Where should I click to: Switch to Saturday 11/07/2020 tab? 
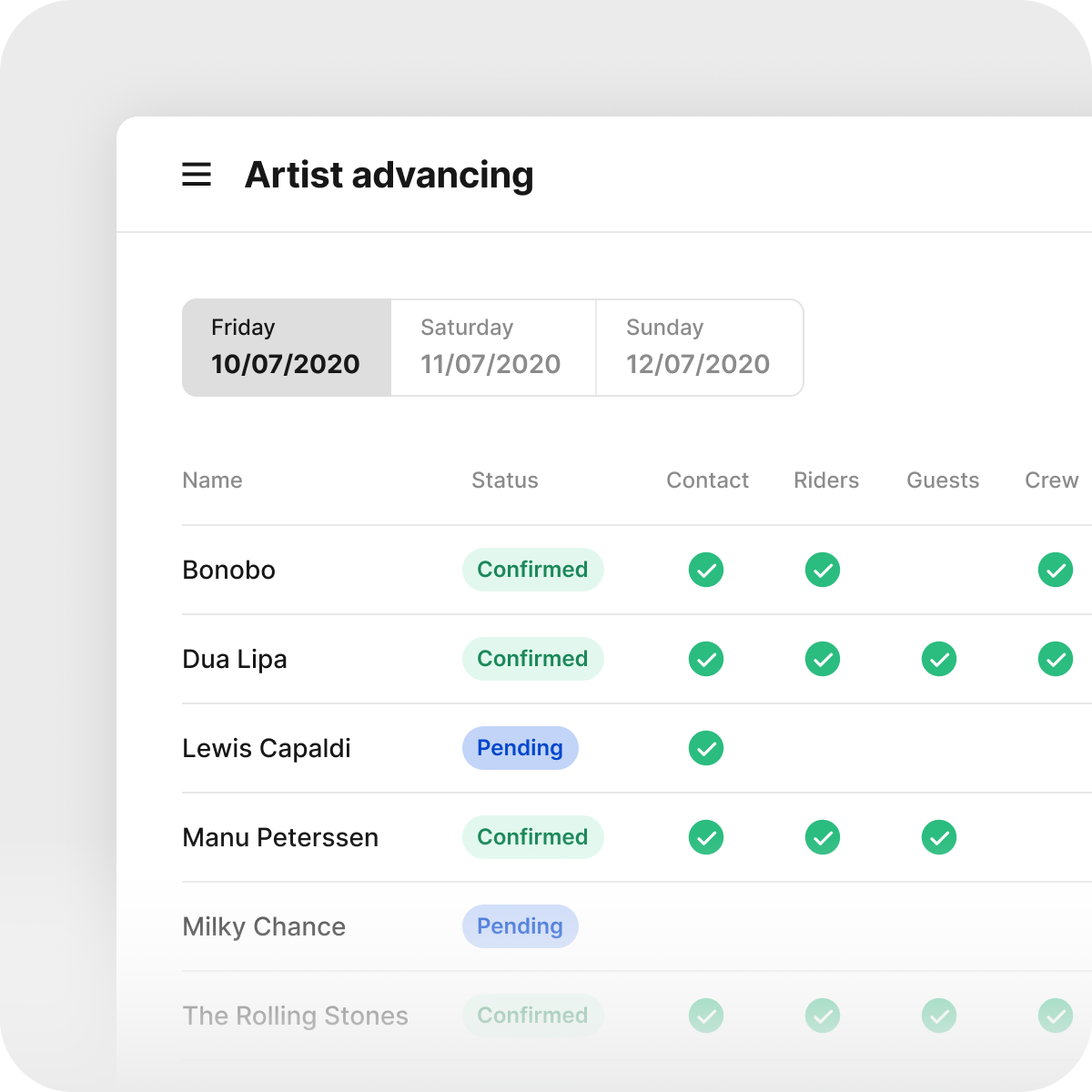pos(492,348)
